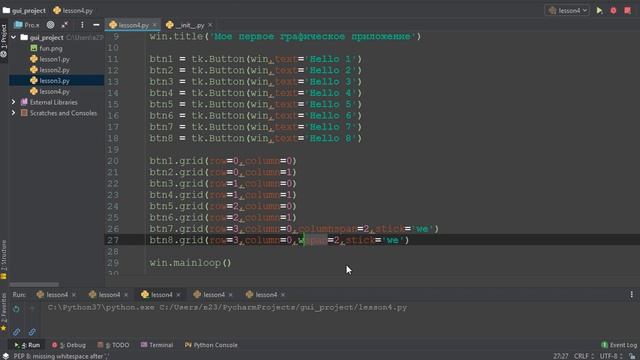Click the 27:27 cursor position indicator

point(560,356)
